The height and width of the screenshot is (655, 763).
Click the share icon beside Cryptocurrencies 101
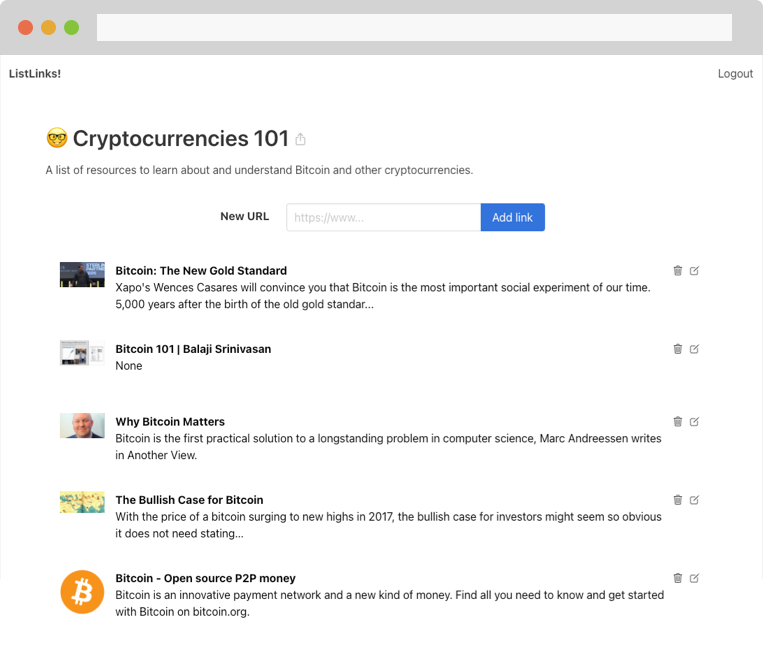(x=300, y=140)
